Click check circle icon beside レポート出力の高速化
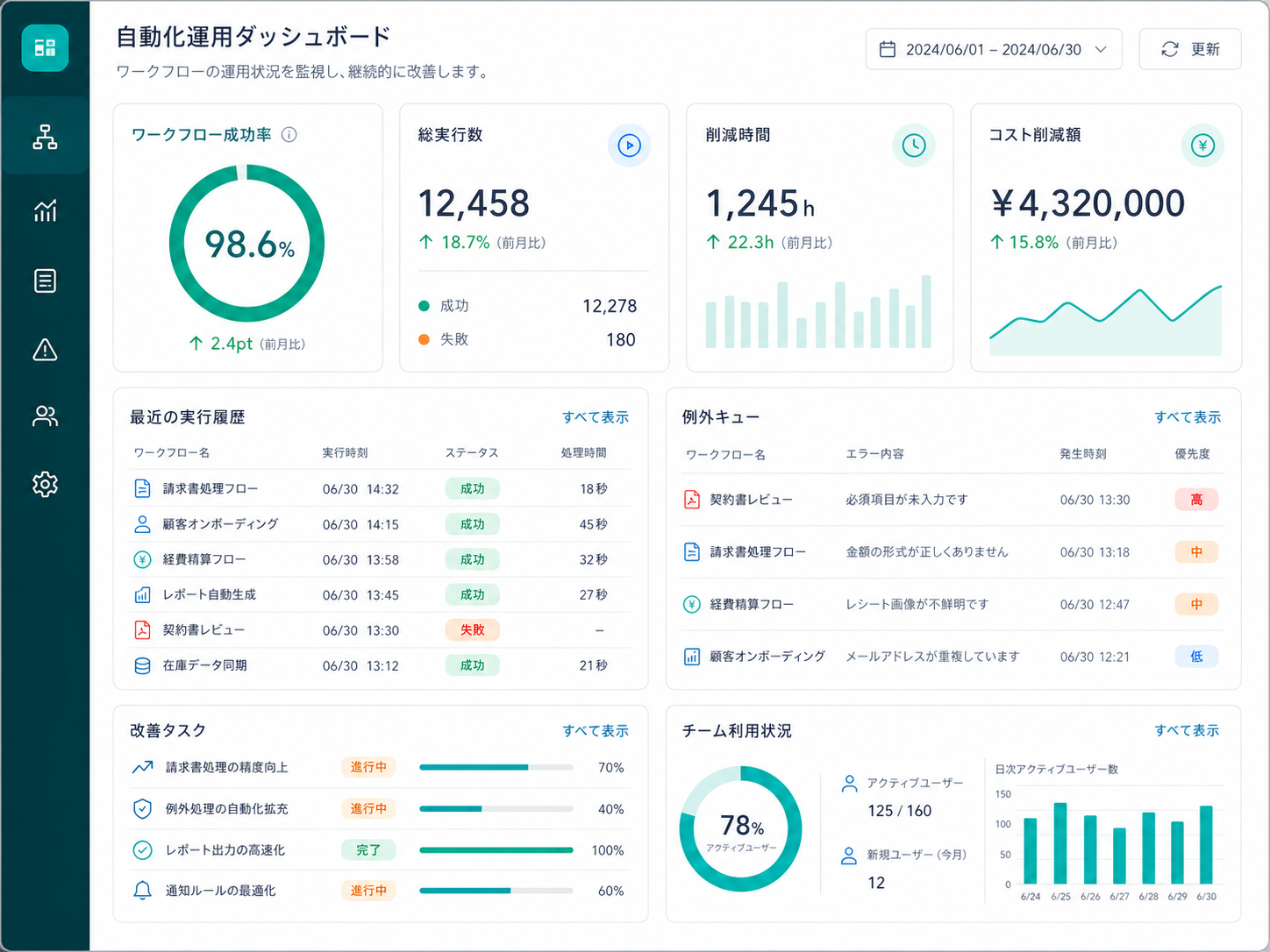 (142, 849)
